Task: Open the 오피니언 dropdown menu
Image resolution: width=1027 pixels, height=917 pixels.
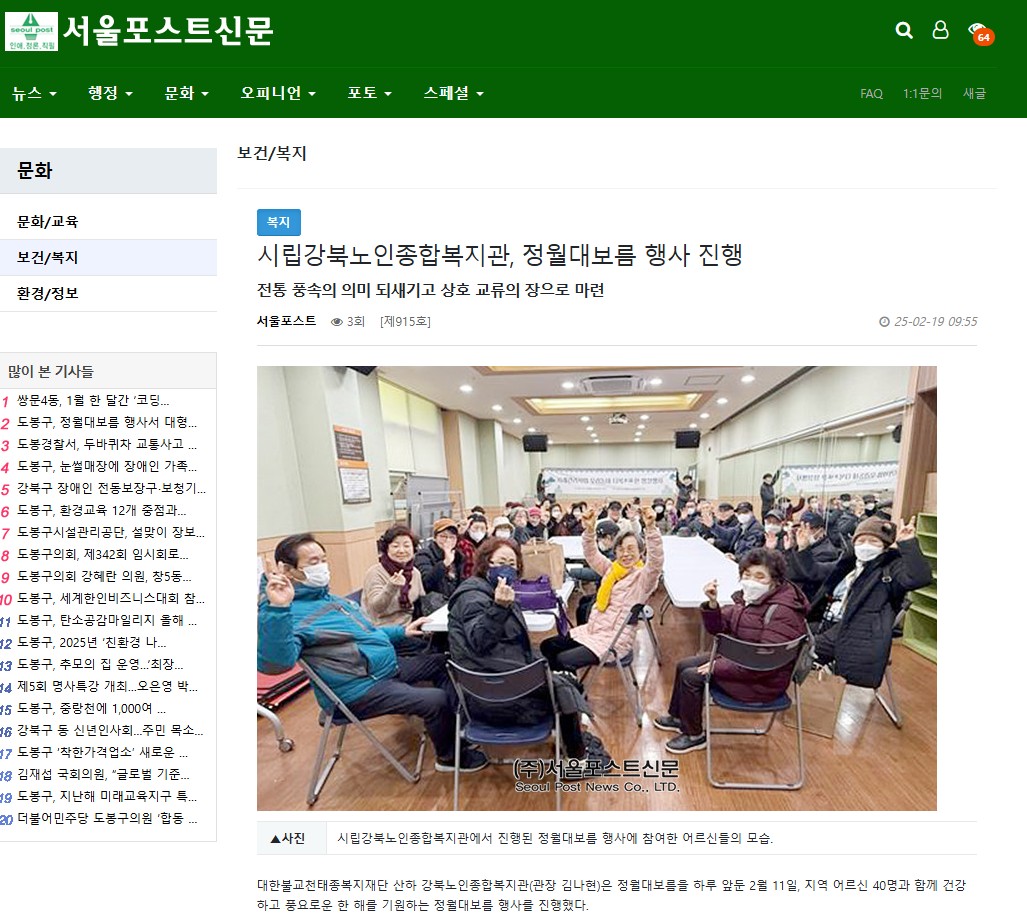Action: (278, 93)
